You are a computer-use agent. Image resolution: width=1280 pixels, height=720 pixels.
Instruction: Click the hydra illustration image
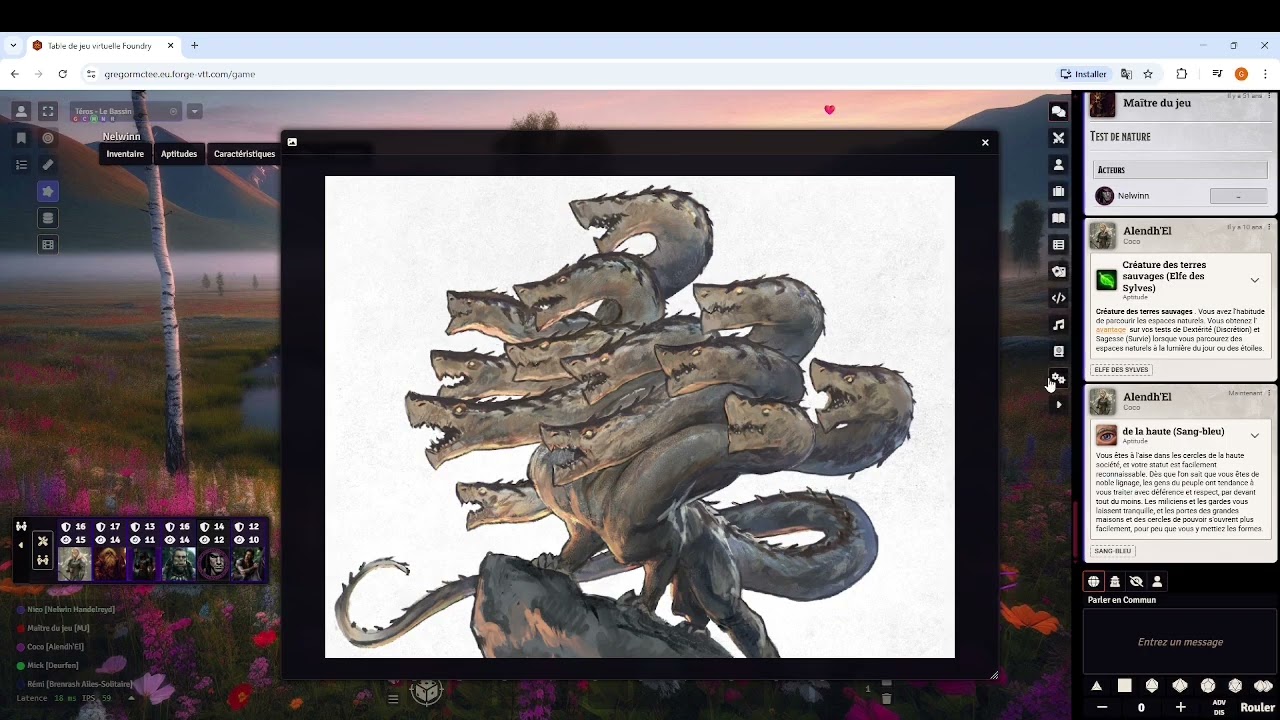click(640, 417)
